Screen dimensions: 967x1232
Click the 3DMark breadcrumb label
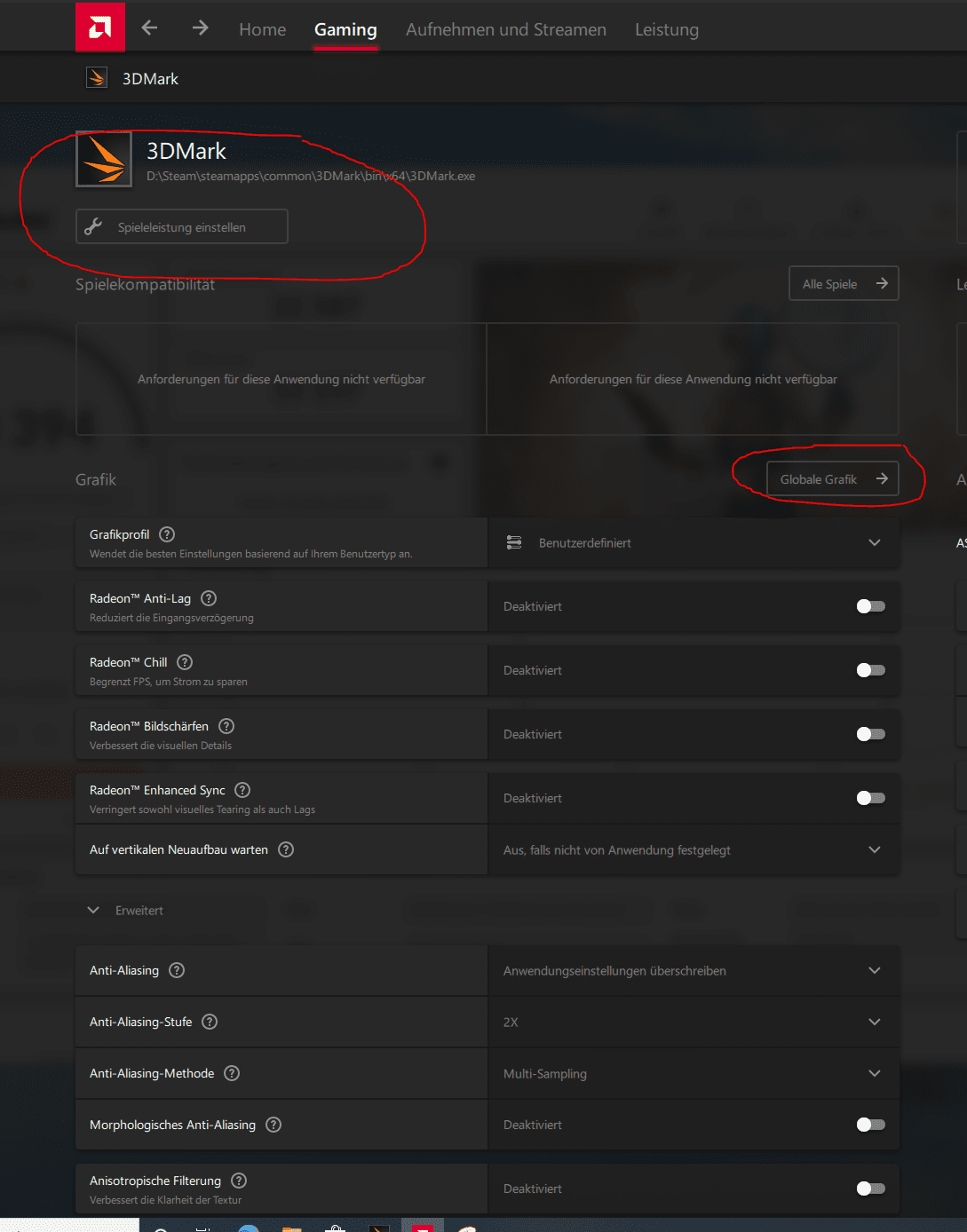[x=150, y=79]
